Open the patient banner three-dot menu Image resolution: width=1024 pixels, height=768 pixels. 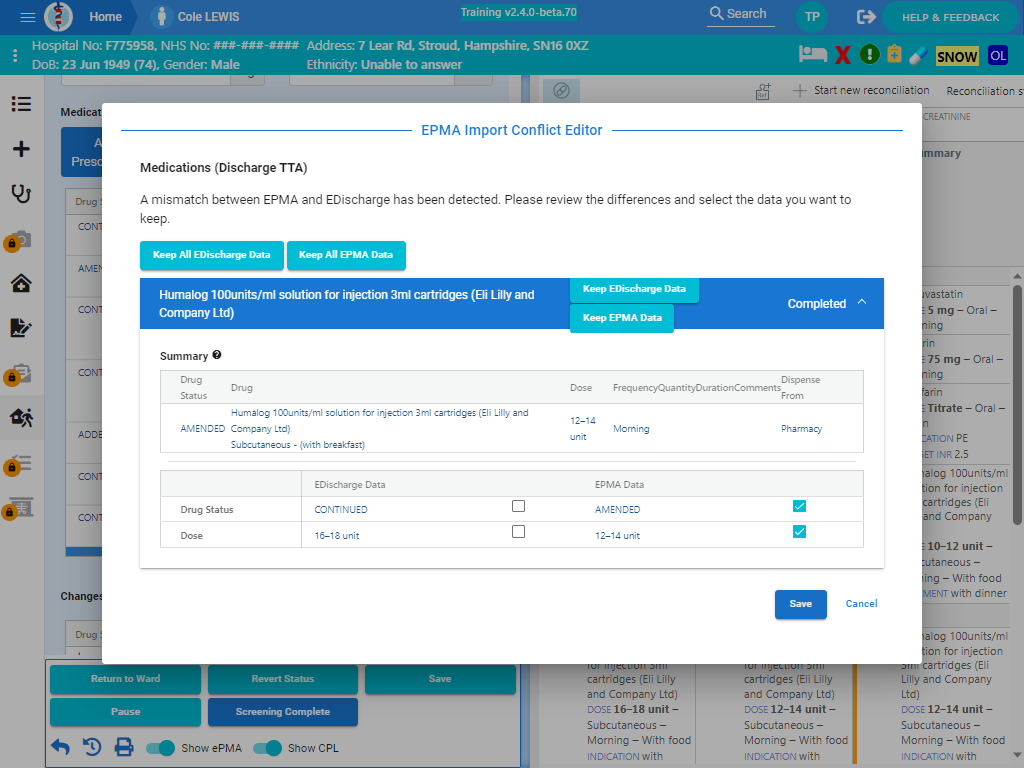pyautogui.click(x=14, y=56)
